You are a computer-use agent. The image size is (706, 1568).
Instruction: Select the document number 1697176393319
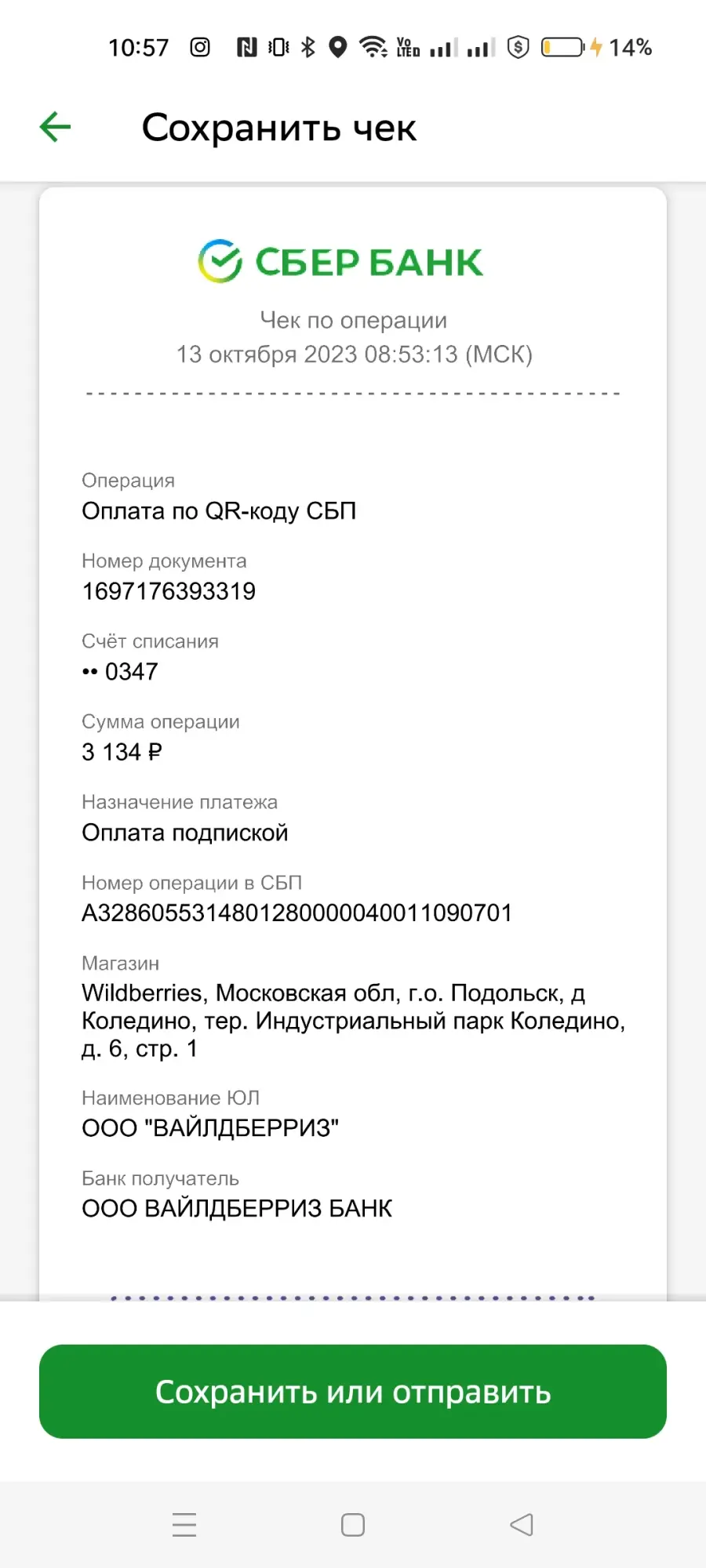click(169, 591)
